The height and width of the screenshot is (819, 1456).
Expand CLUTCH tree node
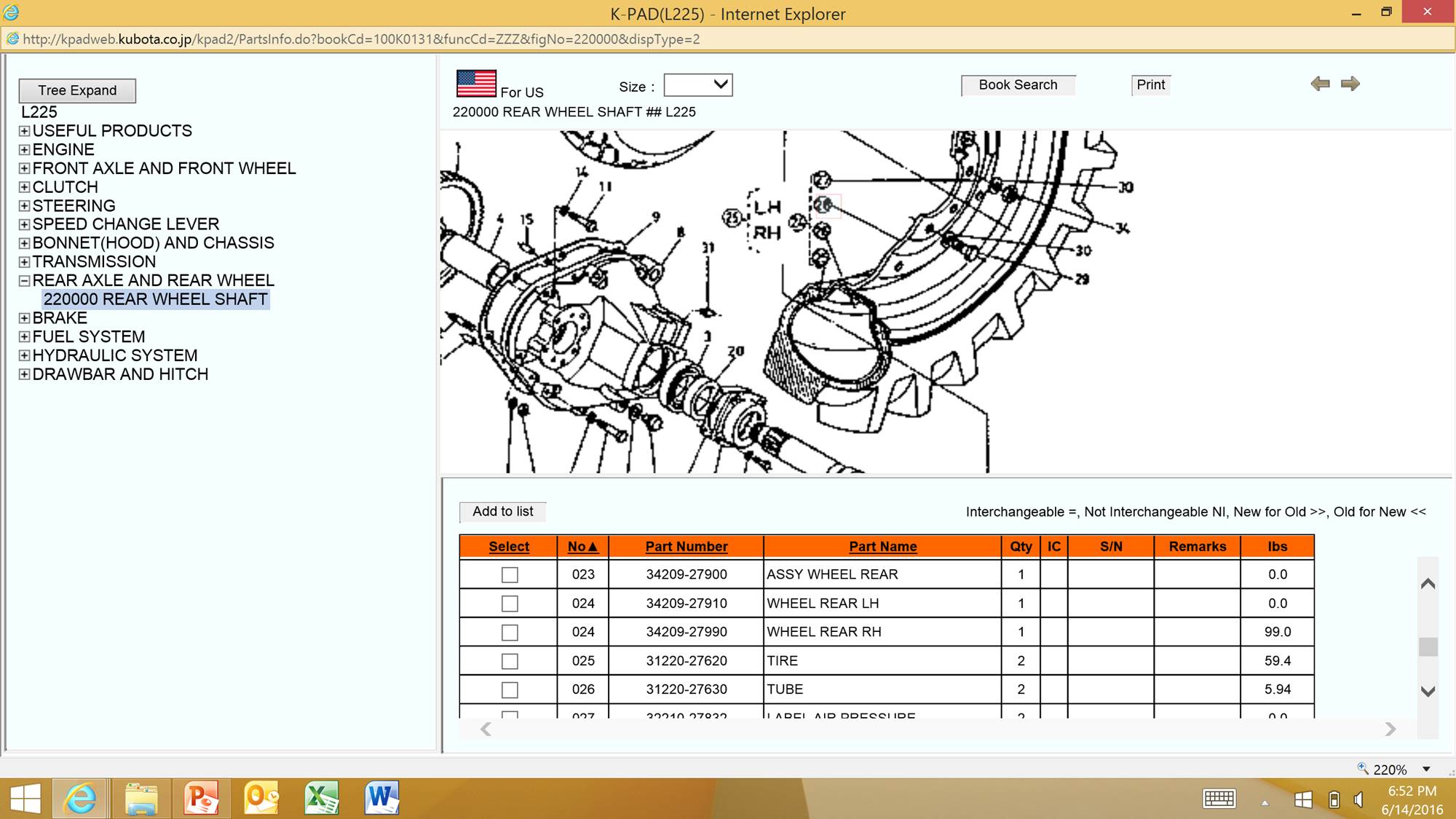coord(24,187)
